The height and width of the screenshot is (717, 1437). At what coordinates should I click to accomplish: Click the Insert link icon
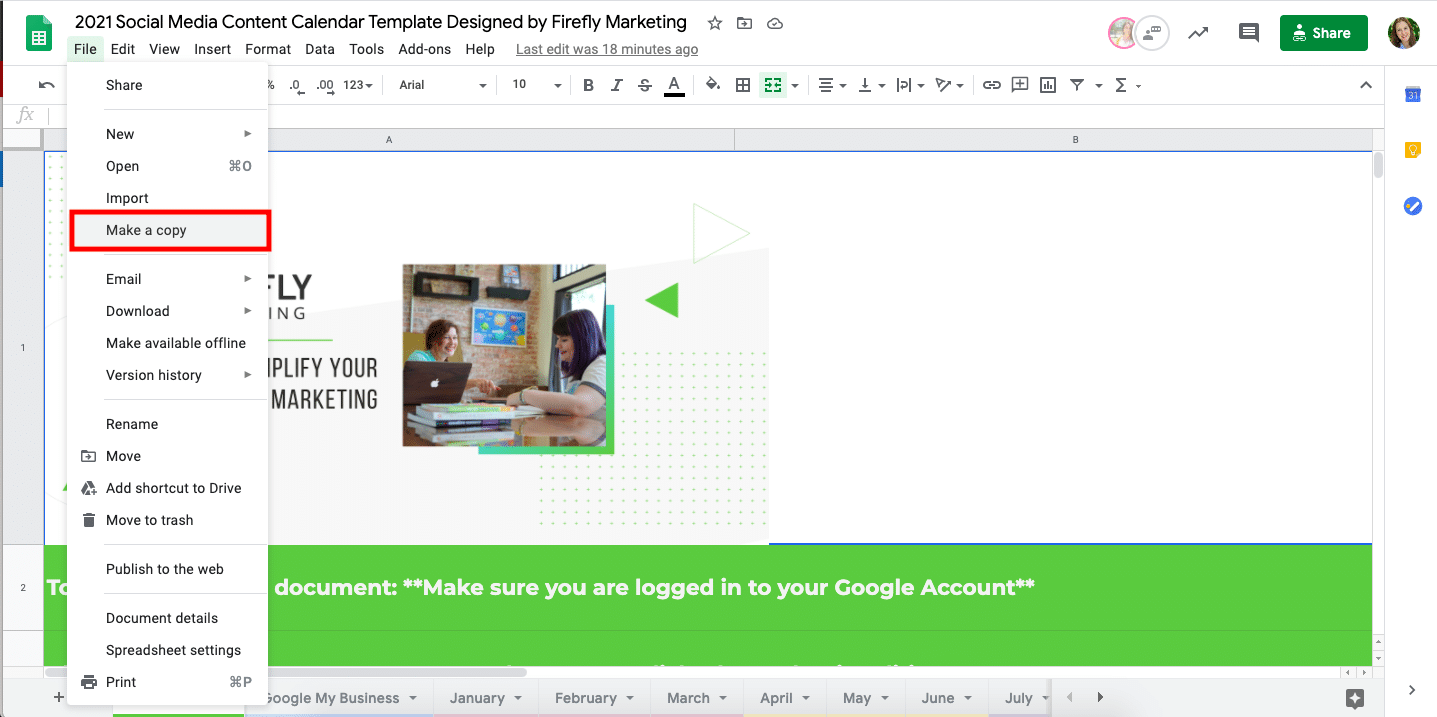point(991,85)
